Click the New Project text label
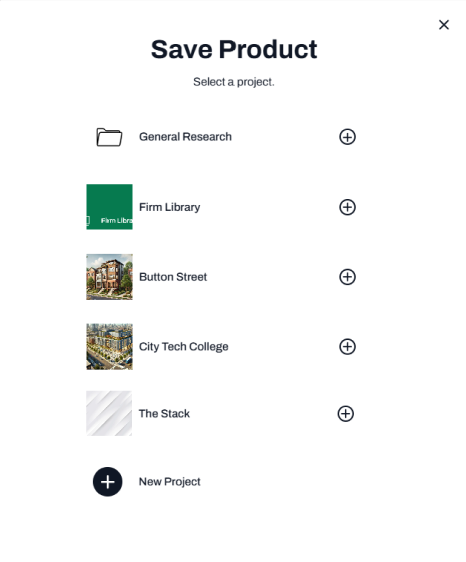Image resolution: width=466 pixels, height=562 pixels. [170, 482]
